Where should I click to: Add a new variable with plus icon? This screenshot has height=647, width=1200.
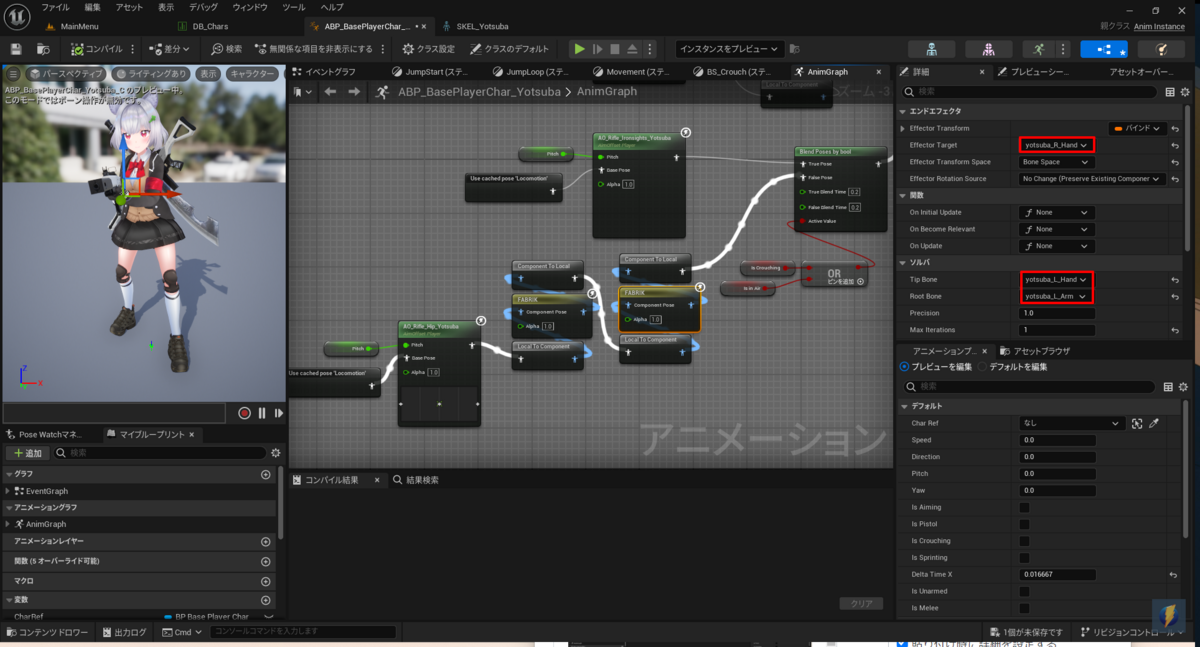coord(266,600)
